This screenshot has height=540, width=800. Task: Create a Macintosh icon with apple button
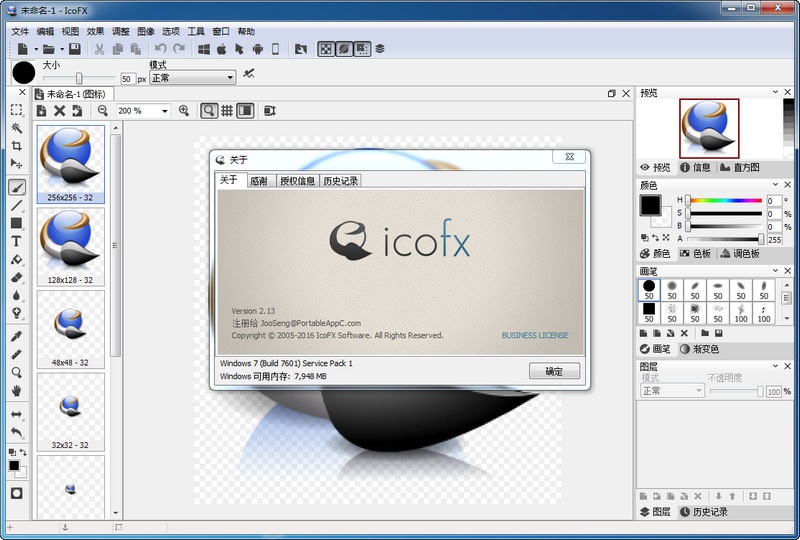[x=221, y=49]
